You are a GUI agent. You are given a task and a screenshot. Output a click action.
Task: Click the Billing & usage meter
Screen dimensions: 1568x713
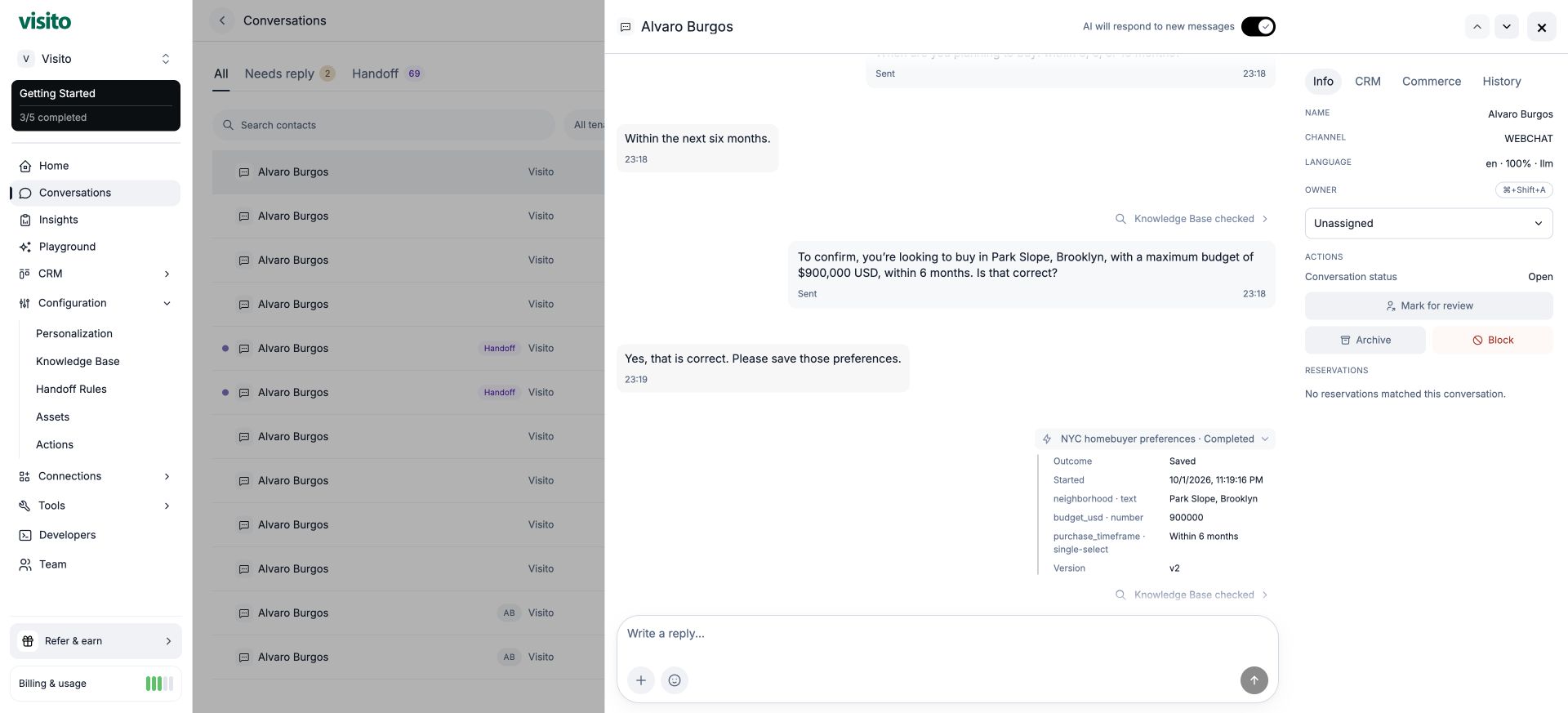(x=159, y=684)
